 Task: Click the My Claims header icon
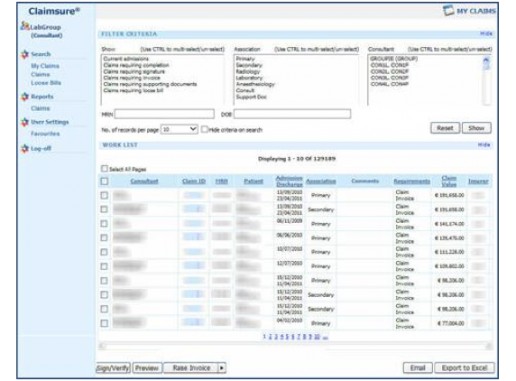coord(448,10)
